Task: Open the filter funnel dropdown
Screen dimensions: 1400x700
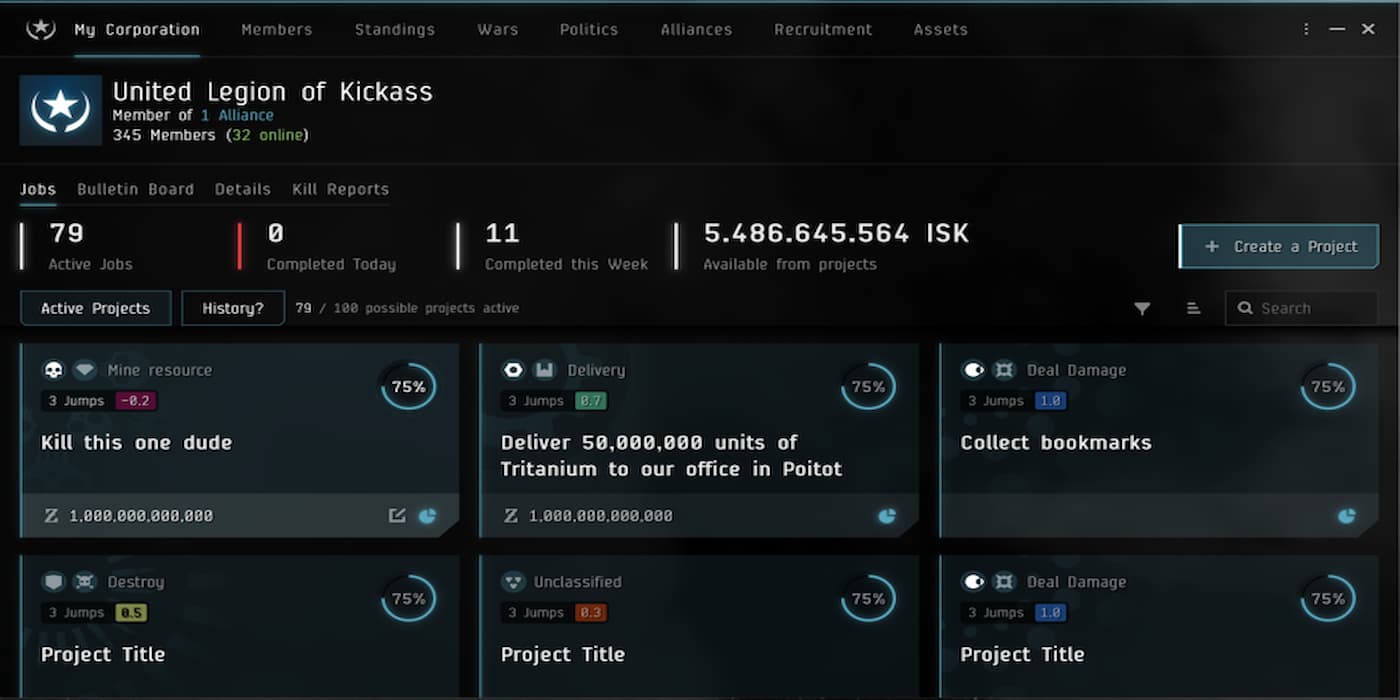Action: (1142, 309)
